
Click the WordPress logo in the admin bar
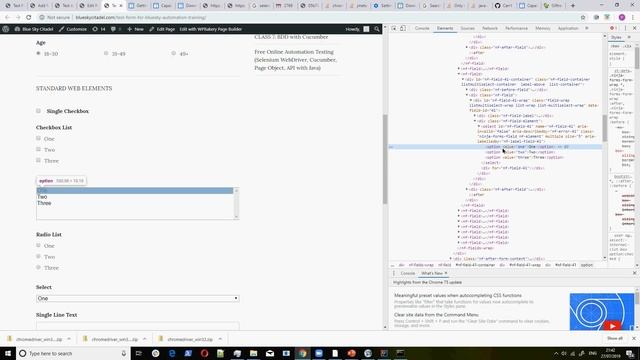click(x=6, y=29)
